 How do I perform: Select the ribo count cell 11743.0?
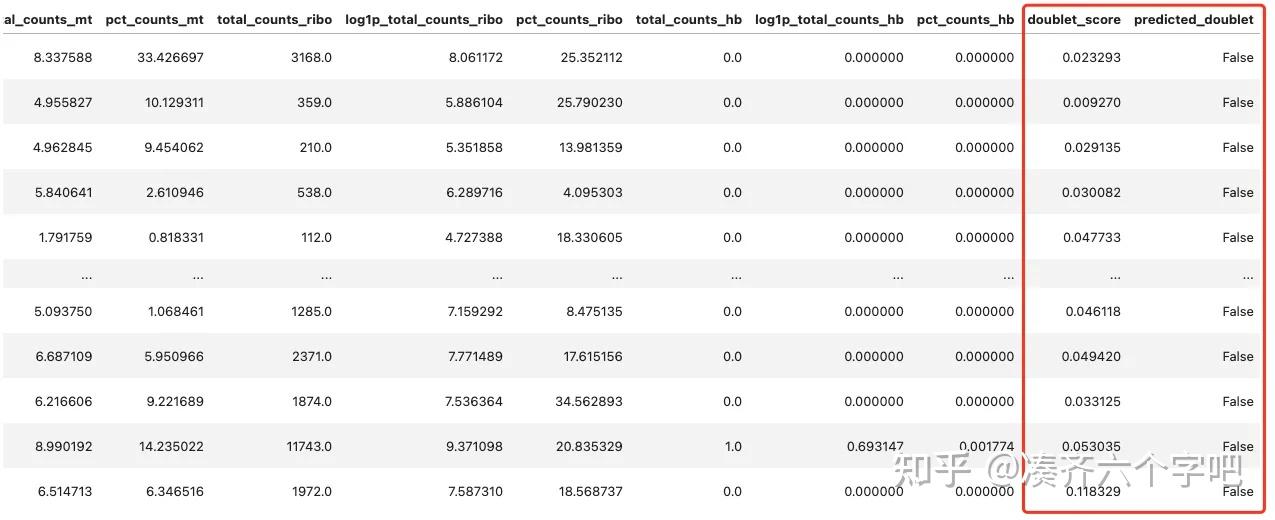pos(308,446)
